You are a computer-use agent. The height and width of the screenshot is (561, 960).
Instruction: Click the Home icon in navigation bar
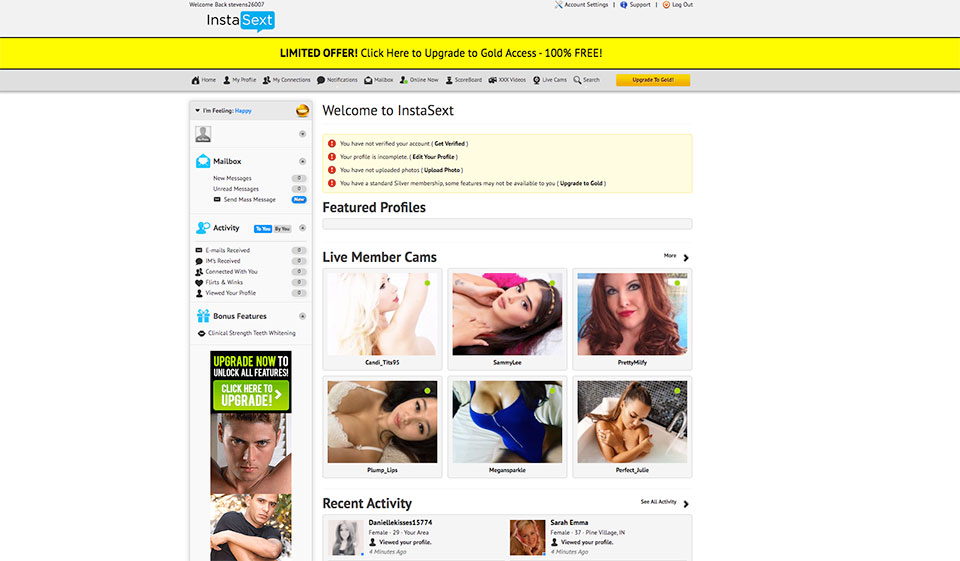[196, 80]
